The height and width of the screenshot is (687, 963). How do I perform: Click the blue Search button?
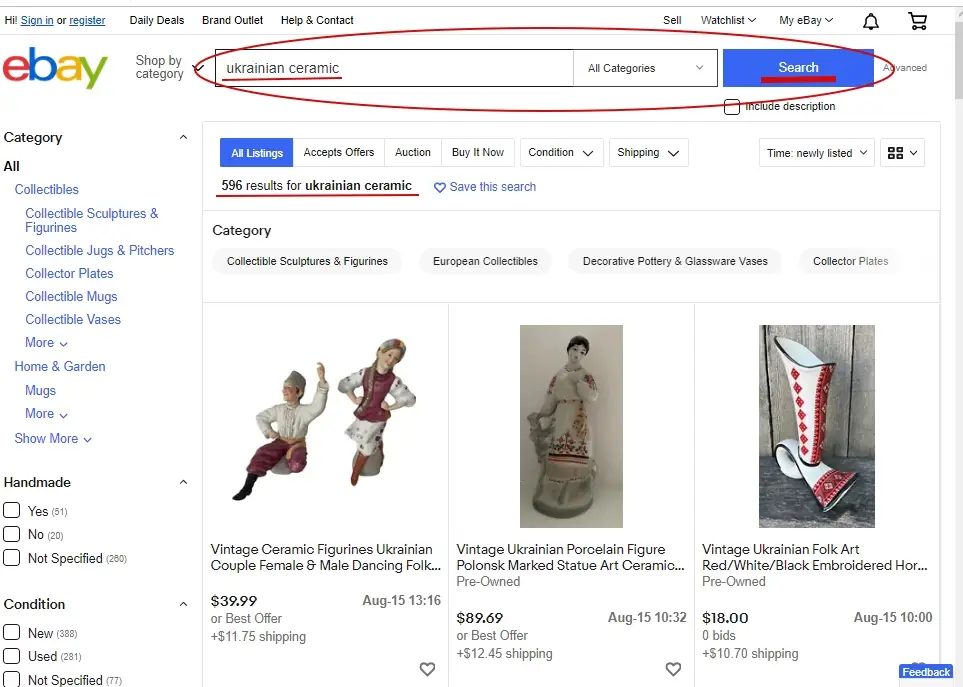[798, 68]
